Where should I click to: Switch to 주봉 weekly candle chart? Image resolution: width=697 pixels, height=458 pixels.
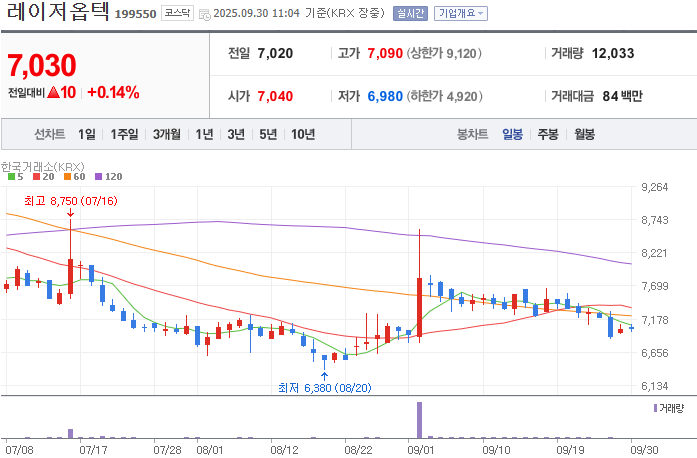tap(548, 134)
